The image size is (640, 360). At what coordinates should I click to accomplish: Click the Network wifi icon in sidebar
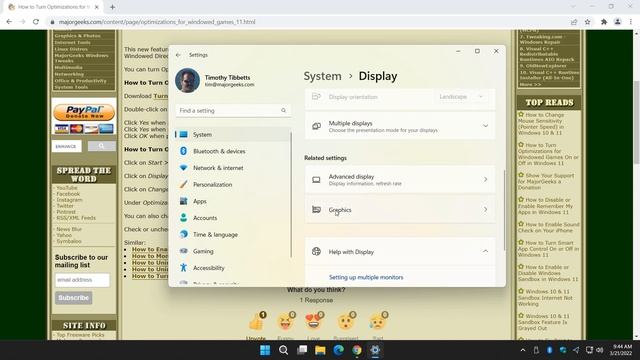(183, 168)
